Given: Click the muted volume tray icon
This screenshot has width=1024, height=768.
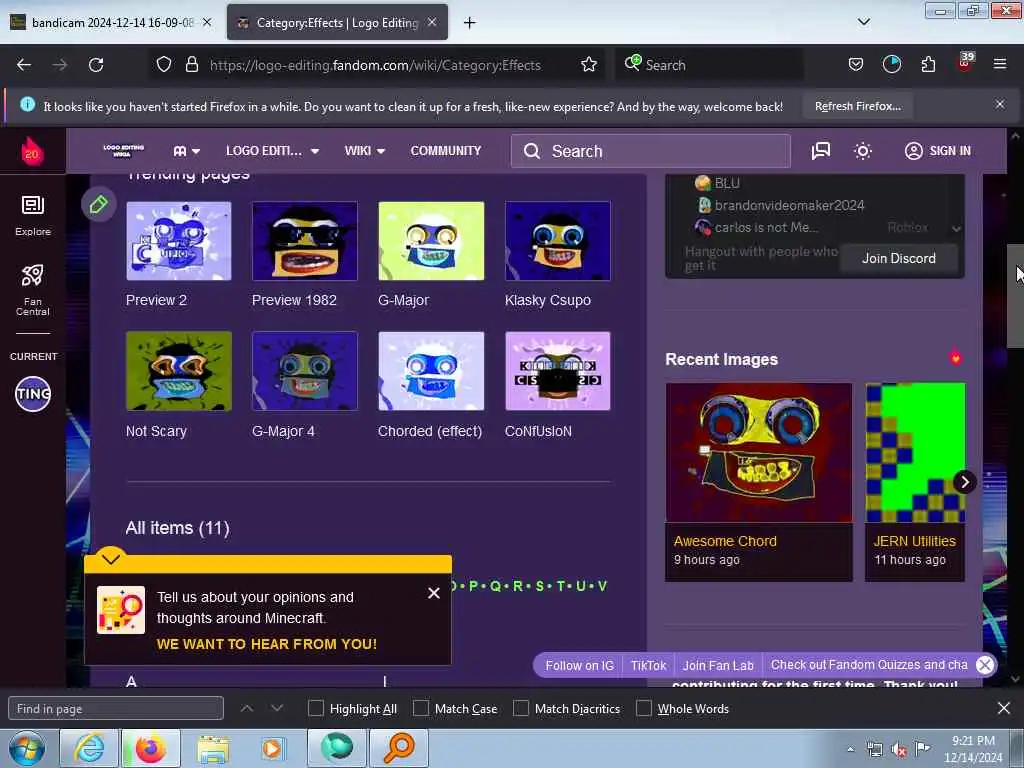Looking at the screenshot, I should [899, 750].
